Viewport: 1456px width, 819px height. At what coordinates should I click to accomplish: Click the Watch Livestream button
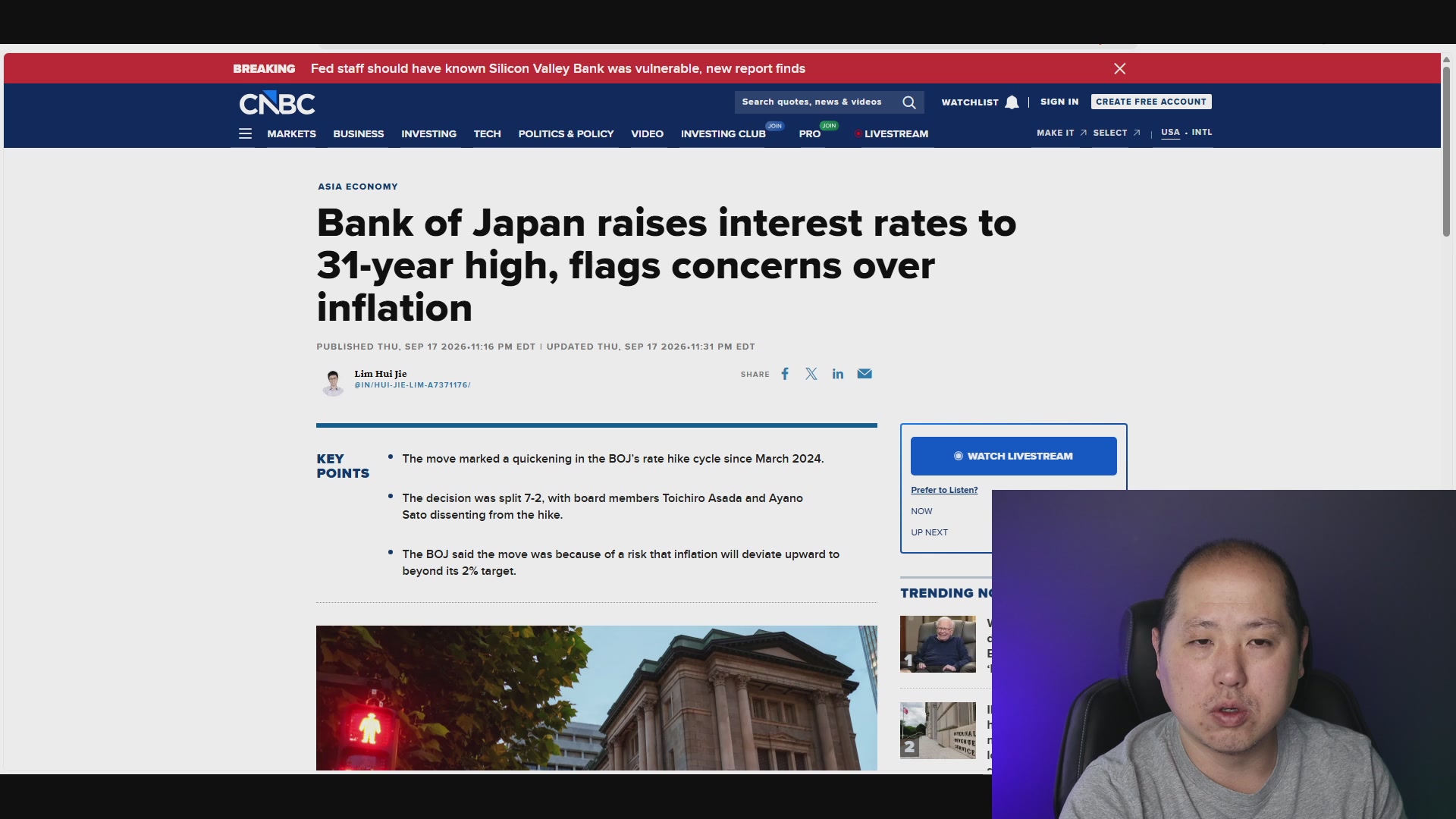click(x=1013, y=456)
